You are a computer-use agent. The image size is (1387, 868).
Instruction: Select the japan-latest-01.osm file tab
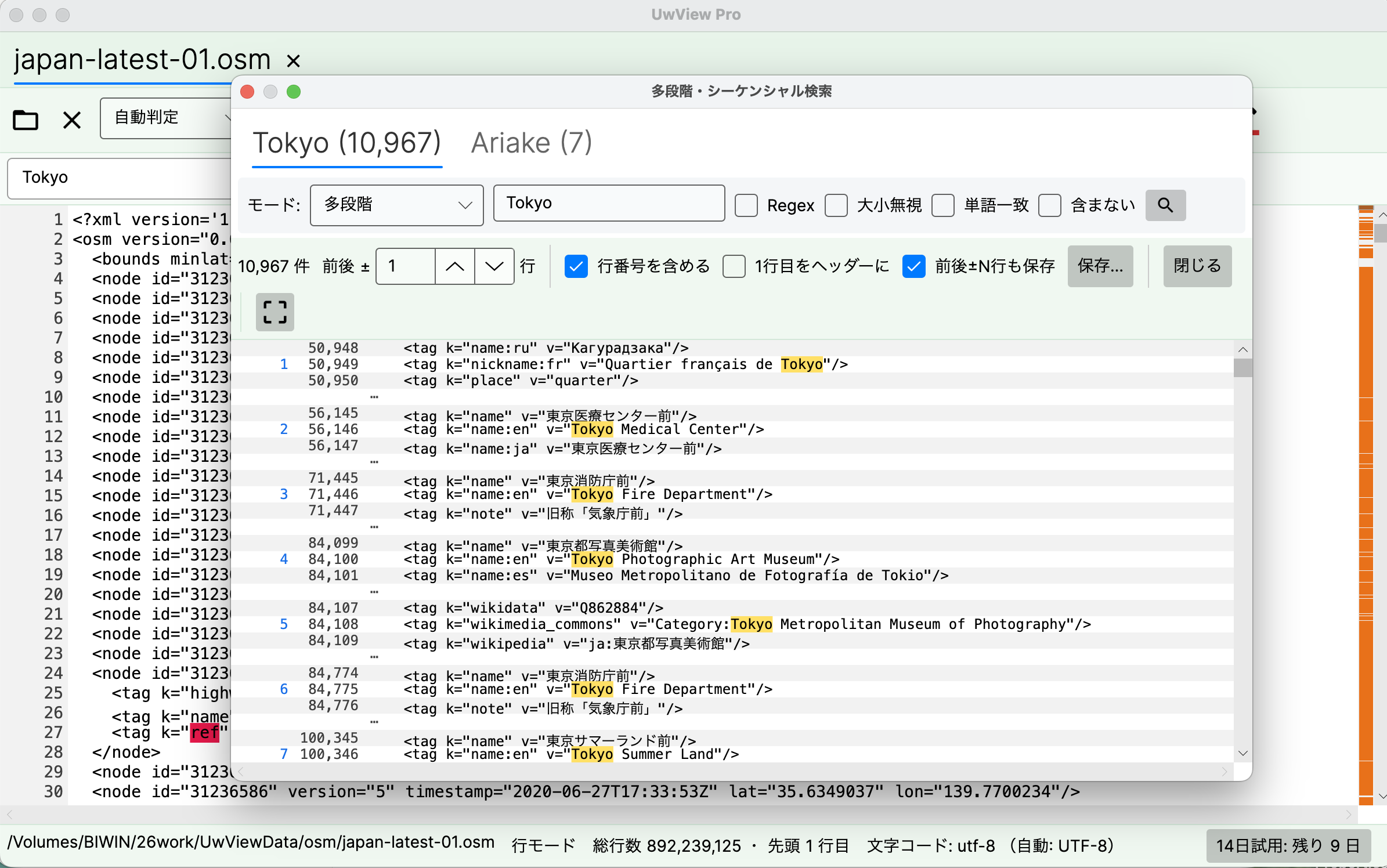pos(142,59)
